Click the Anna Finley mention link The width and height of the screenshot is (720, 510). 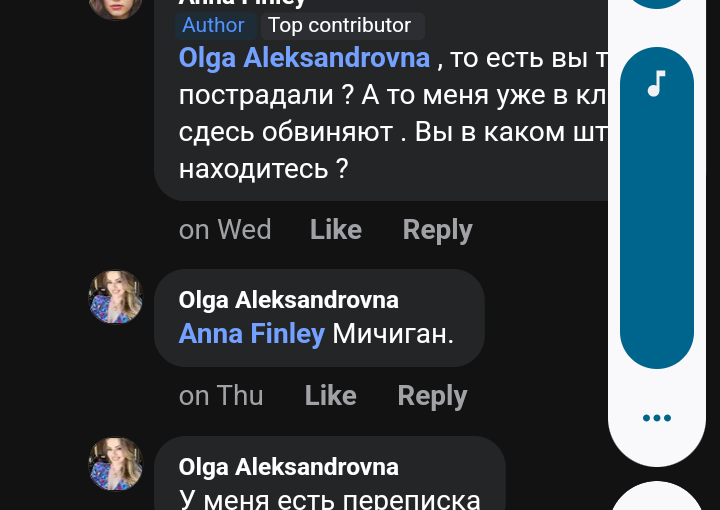pos(251,333)
